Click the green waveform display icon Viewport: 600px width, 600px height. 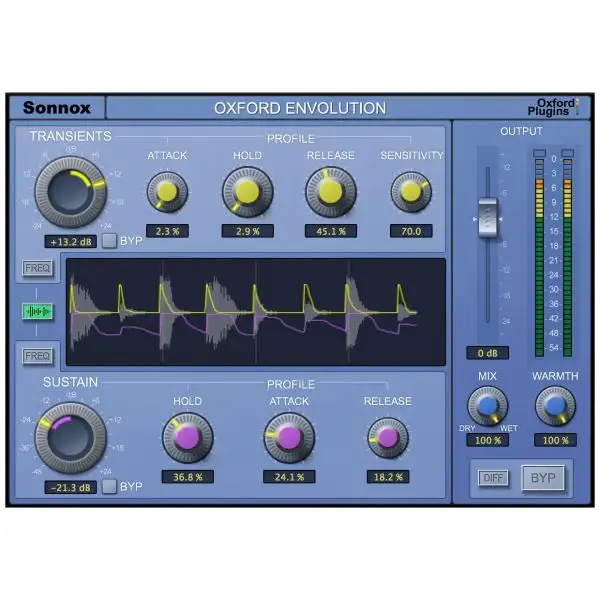[x=38, y=311]
